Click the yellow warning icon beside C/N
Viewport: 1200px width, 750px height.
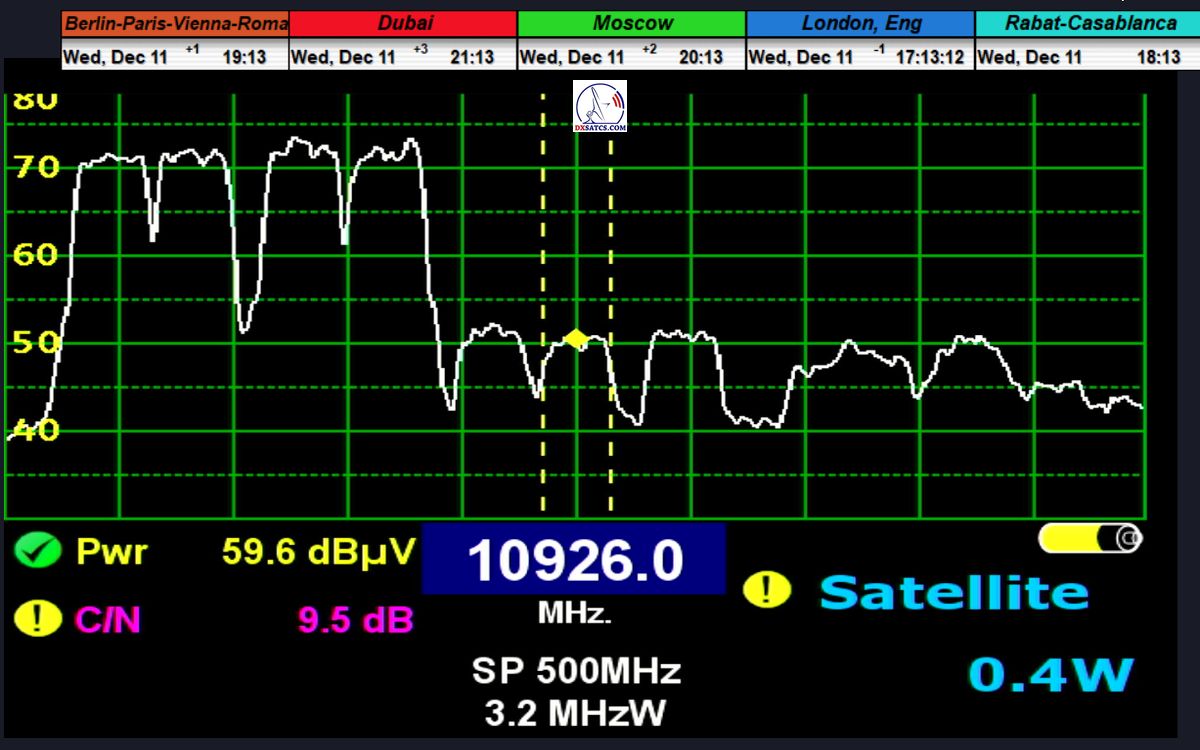[38, 619]
